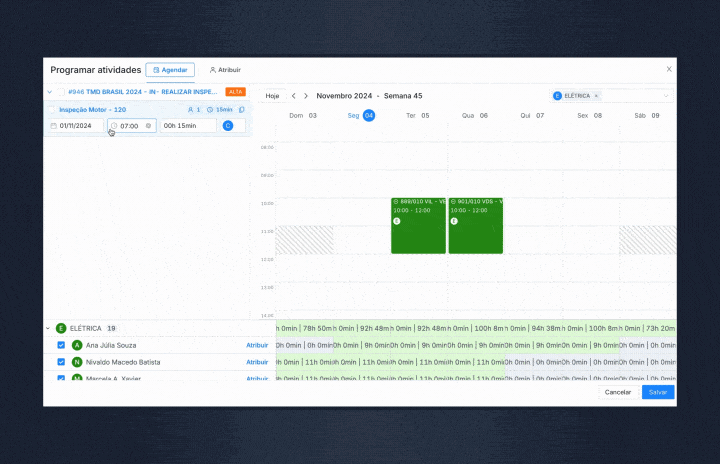Go to the next week

pos(306,96)
